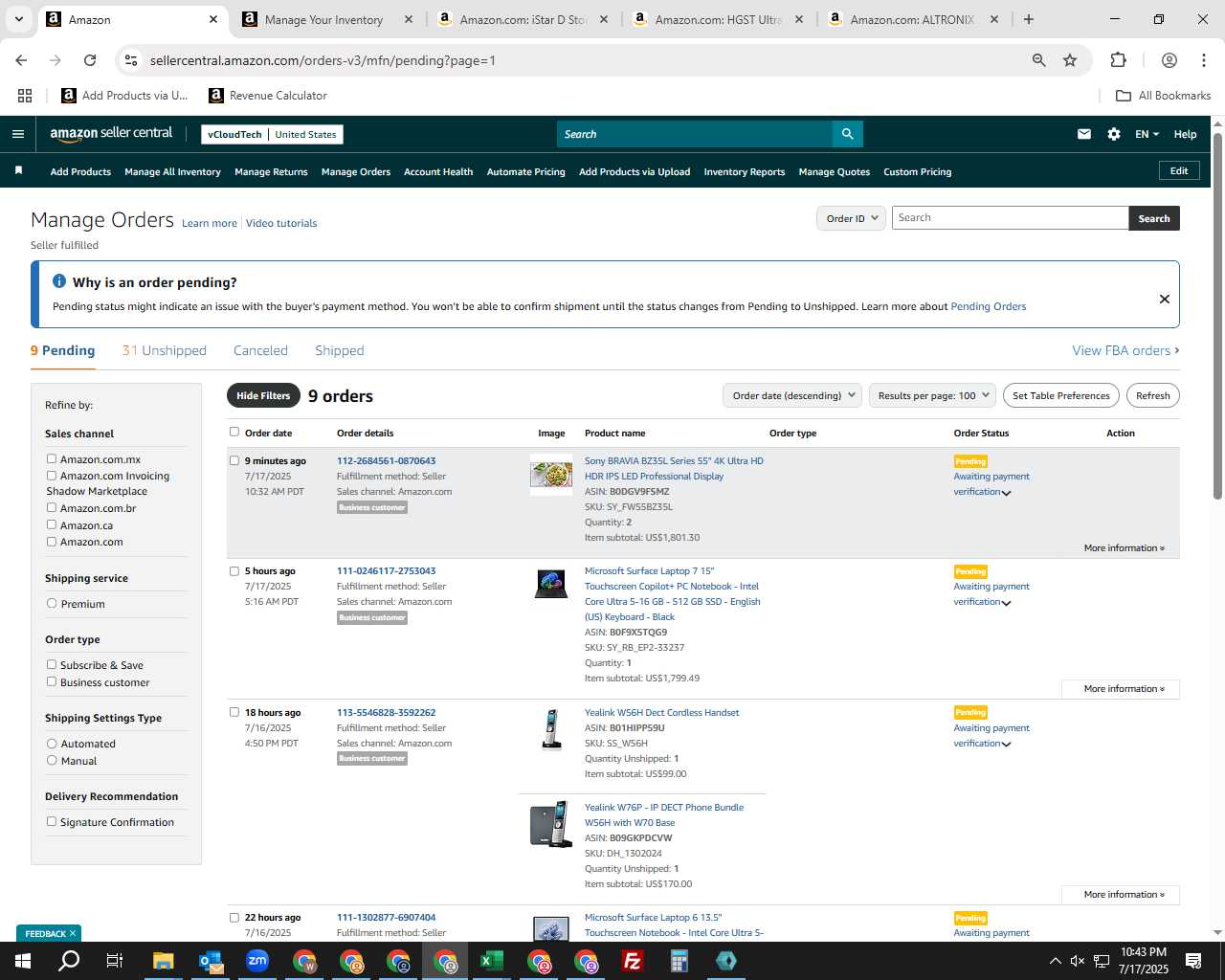1225x980 pixels.
Task: Expand More information for Sony BRAVIA order
Action: click(1124, 548)
